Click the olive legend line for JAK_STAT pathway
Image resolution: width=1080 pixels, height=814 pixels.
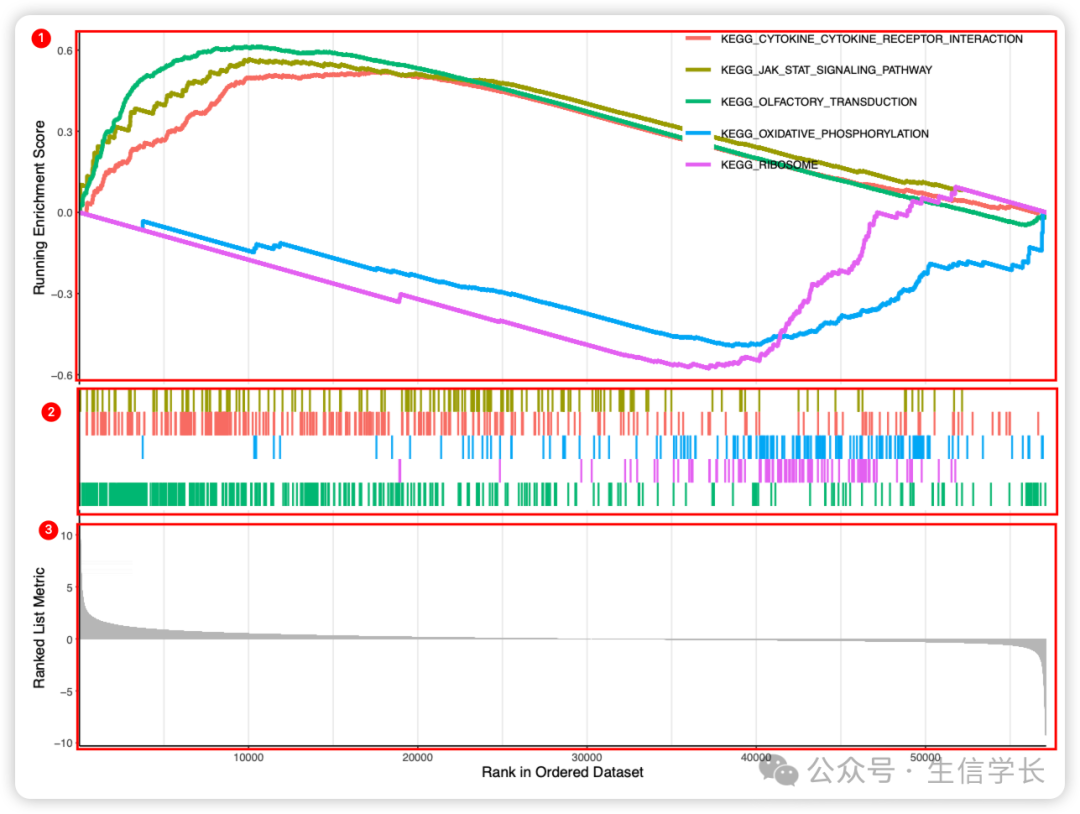[x=697, y=70]
